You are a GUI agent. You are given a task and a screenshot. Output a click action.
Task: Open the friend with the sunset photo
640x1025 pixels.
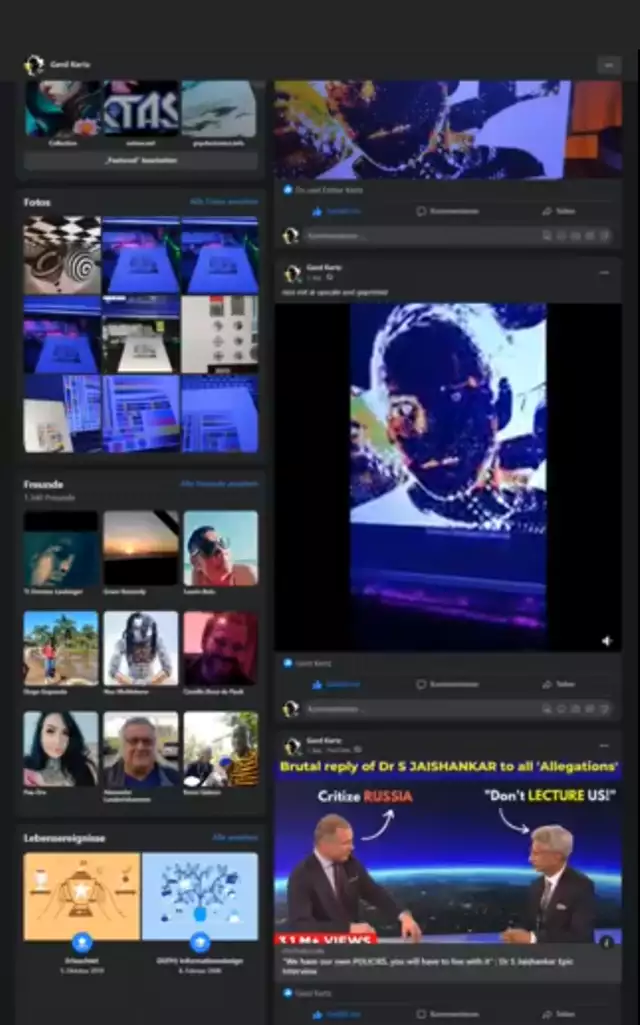(x=141, y=548)
